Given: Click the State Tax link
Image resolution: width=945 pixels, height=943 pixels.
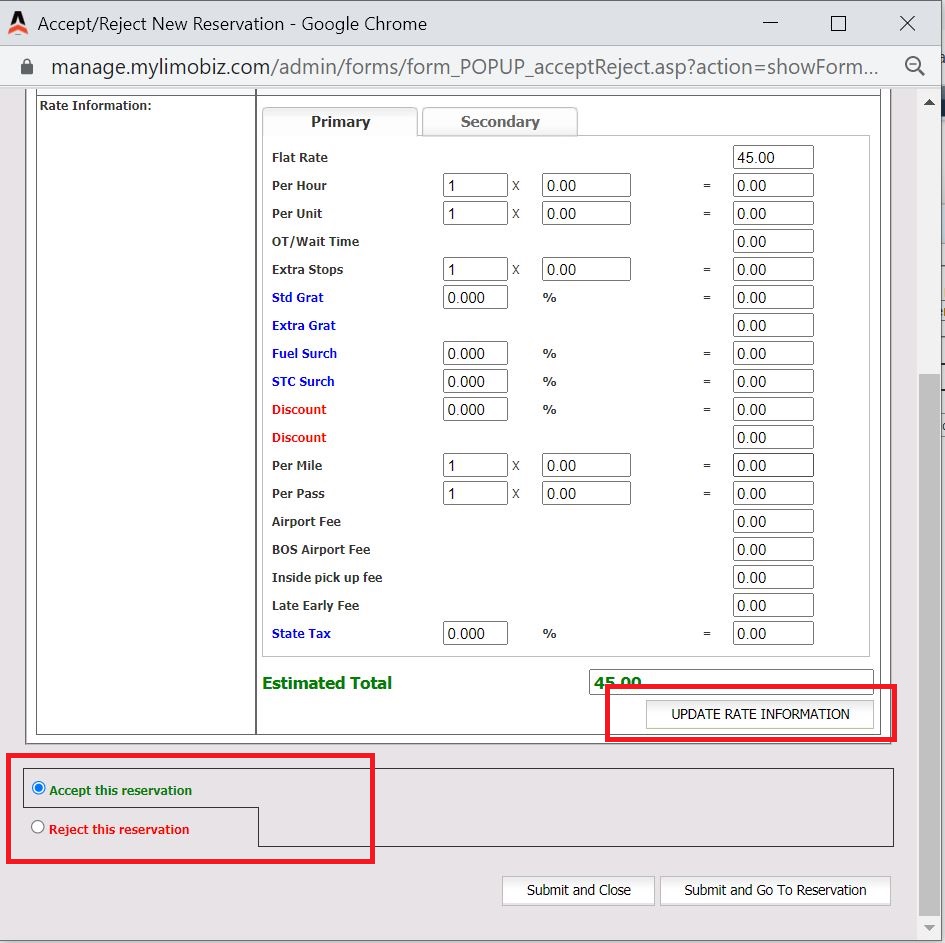Looking at the screenshot, I should click(301, 633).
